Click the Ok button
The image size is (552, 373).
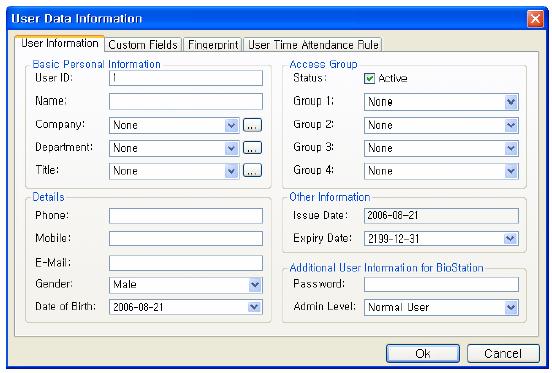click(423, 353)
